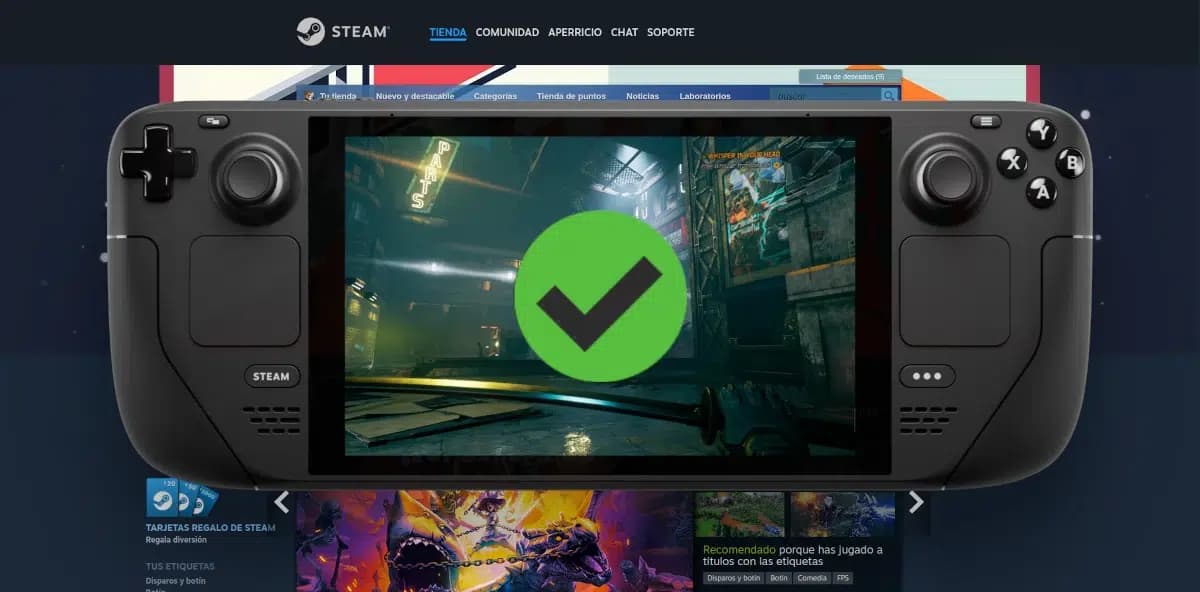Open Disparos y botín under TUS ETIQUETAS
This screenshot has width=1200, height=592.
pyautogui.click(x=176, y=580)
